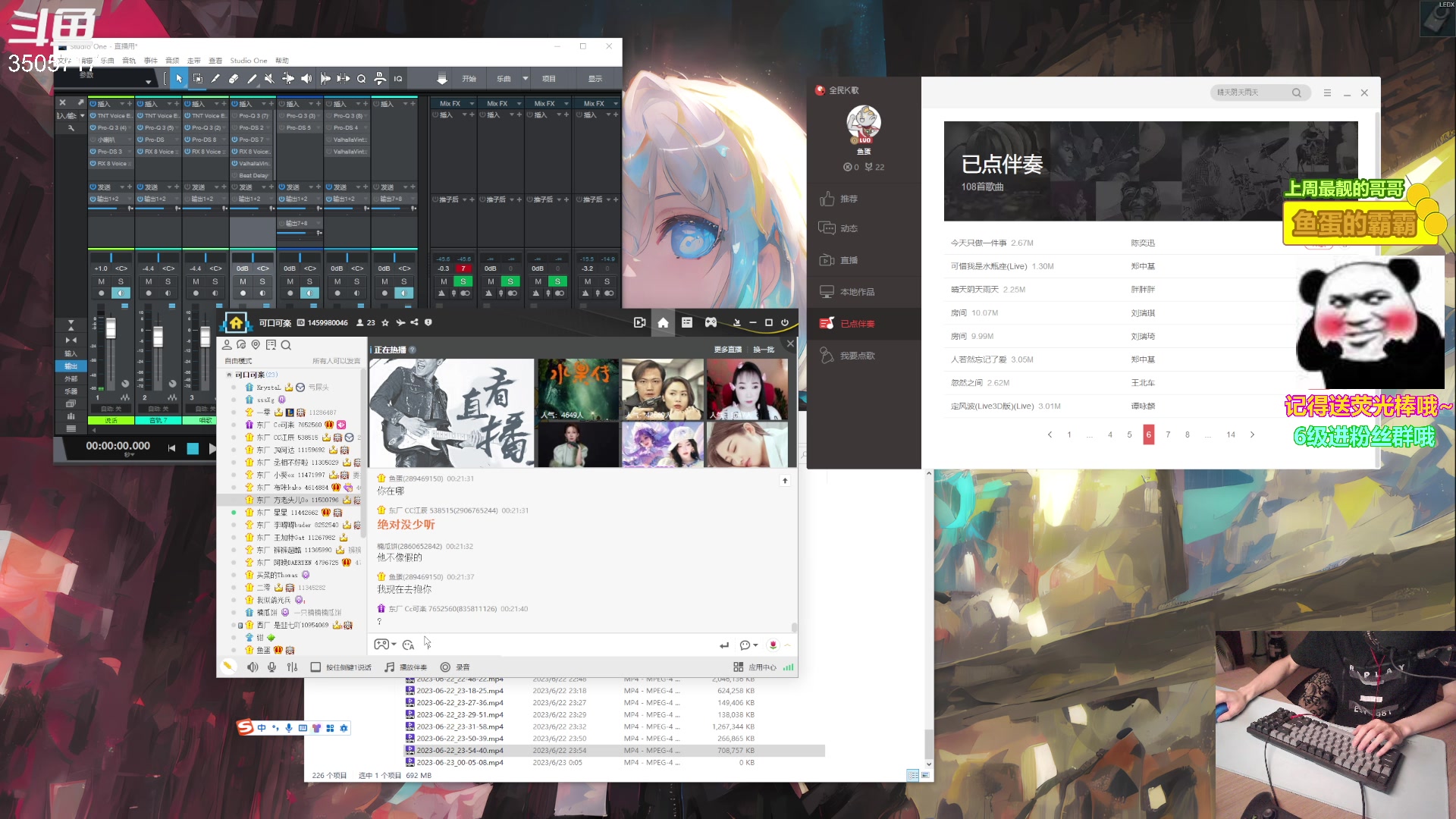Mute the first mixer channel (+1.0)
Screen dimensions: 1456x819
[101, 281]
